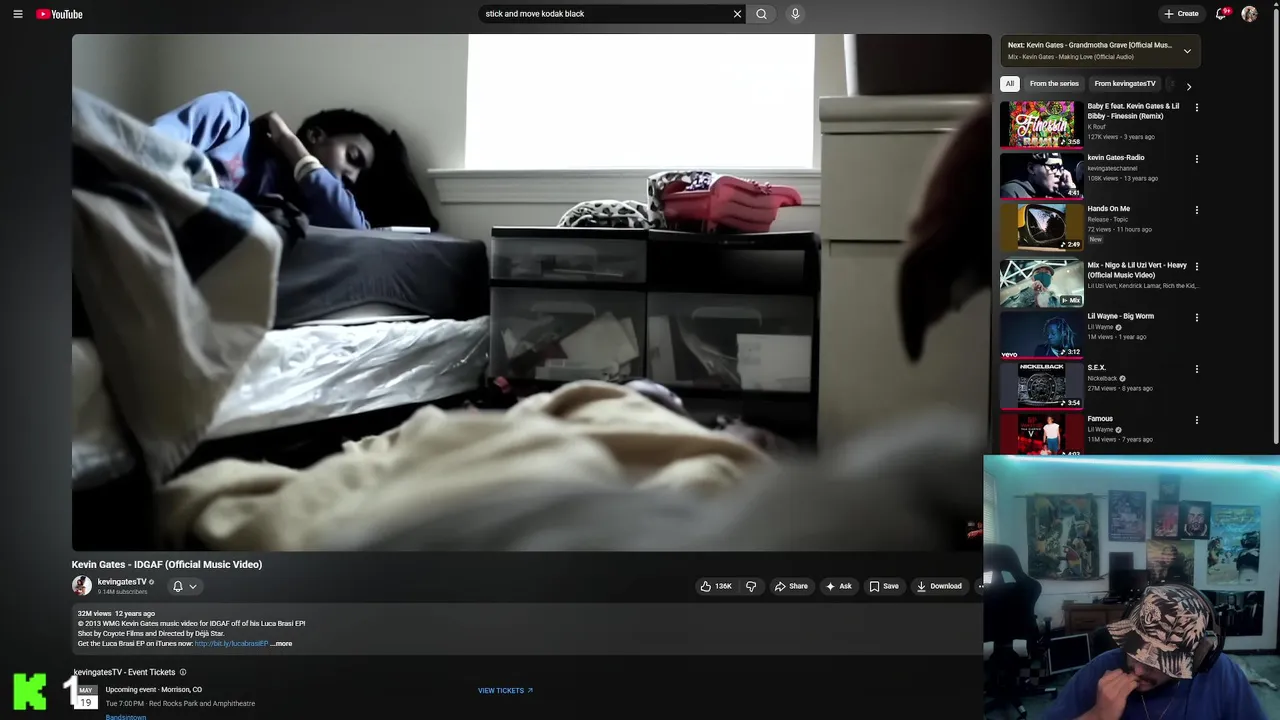Open options for kevin Gates-Radio video

tap(1196, 158)
